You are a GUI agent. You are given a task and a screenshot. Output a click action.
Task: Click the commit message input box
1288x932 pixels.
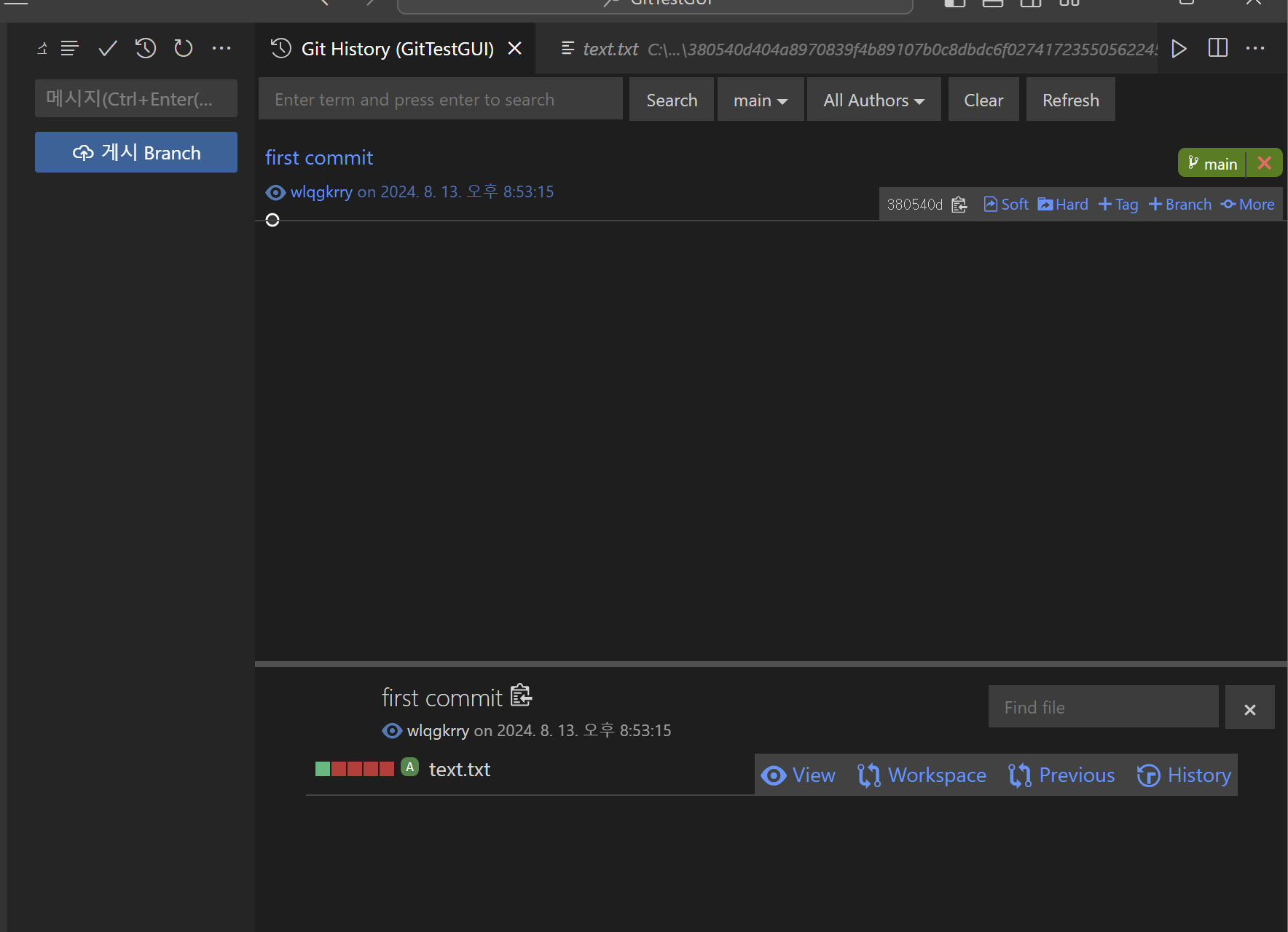pos(136,98)
